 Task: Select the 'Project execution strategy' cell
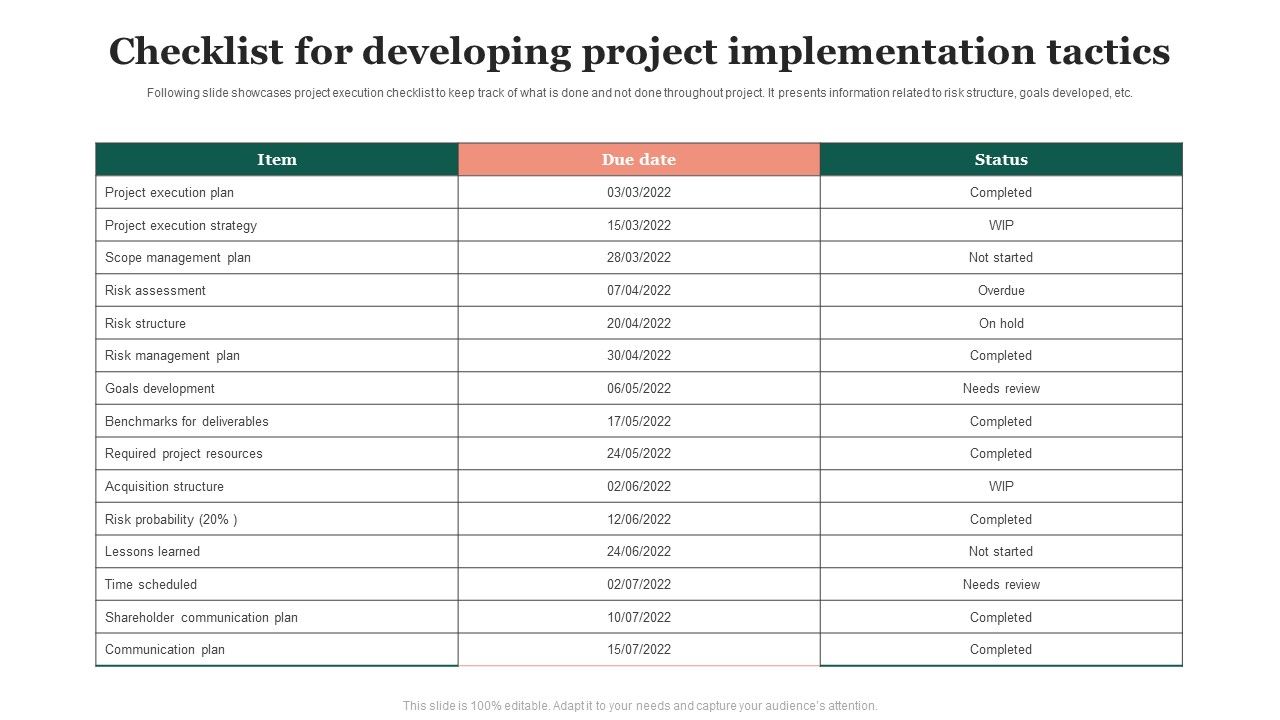click(277, 225)
